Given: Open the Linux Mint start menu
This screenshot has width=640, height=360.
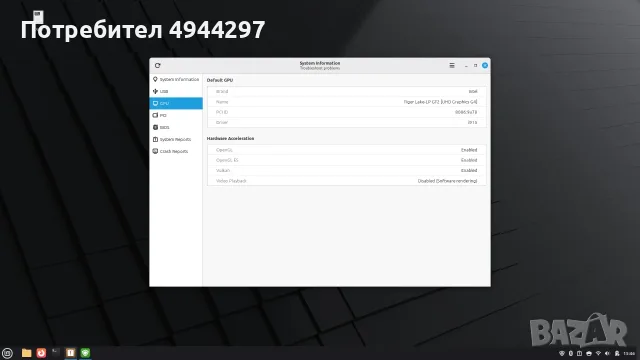Looking at the screenshot, I should pyautogui.click(x=7, y=353).
